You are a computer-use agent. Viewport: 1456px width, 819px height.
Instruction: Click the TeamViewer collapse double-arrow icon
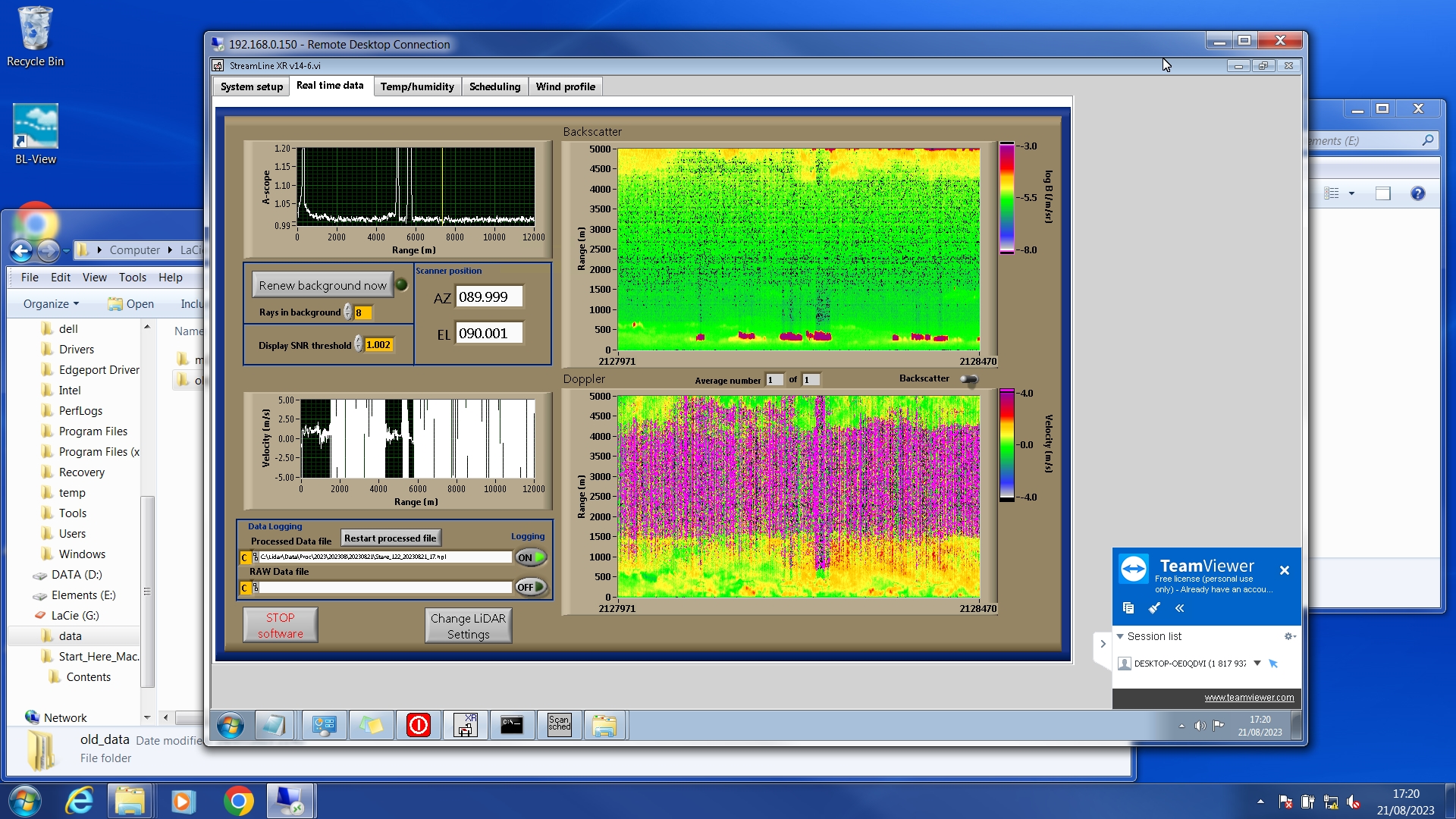(x=1179, y=607)
